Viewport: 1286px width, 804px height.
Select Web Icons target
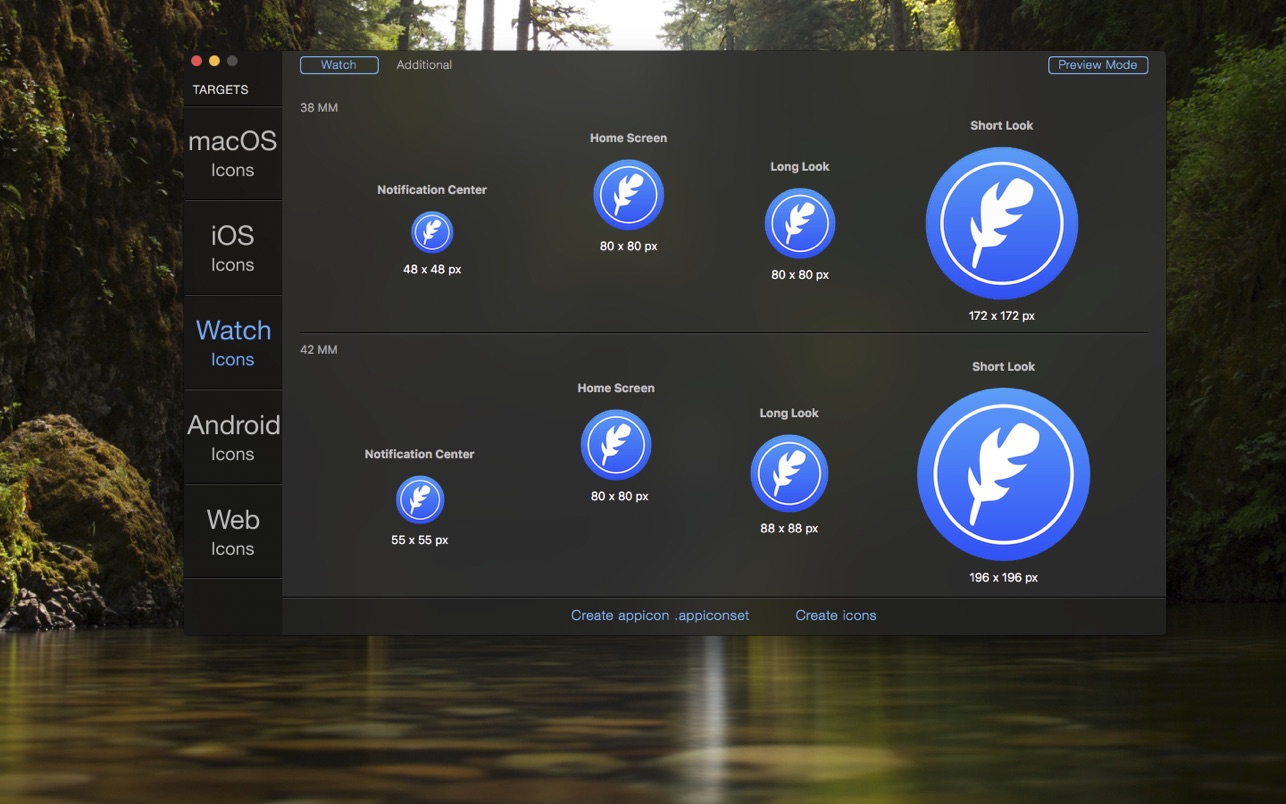233,532
